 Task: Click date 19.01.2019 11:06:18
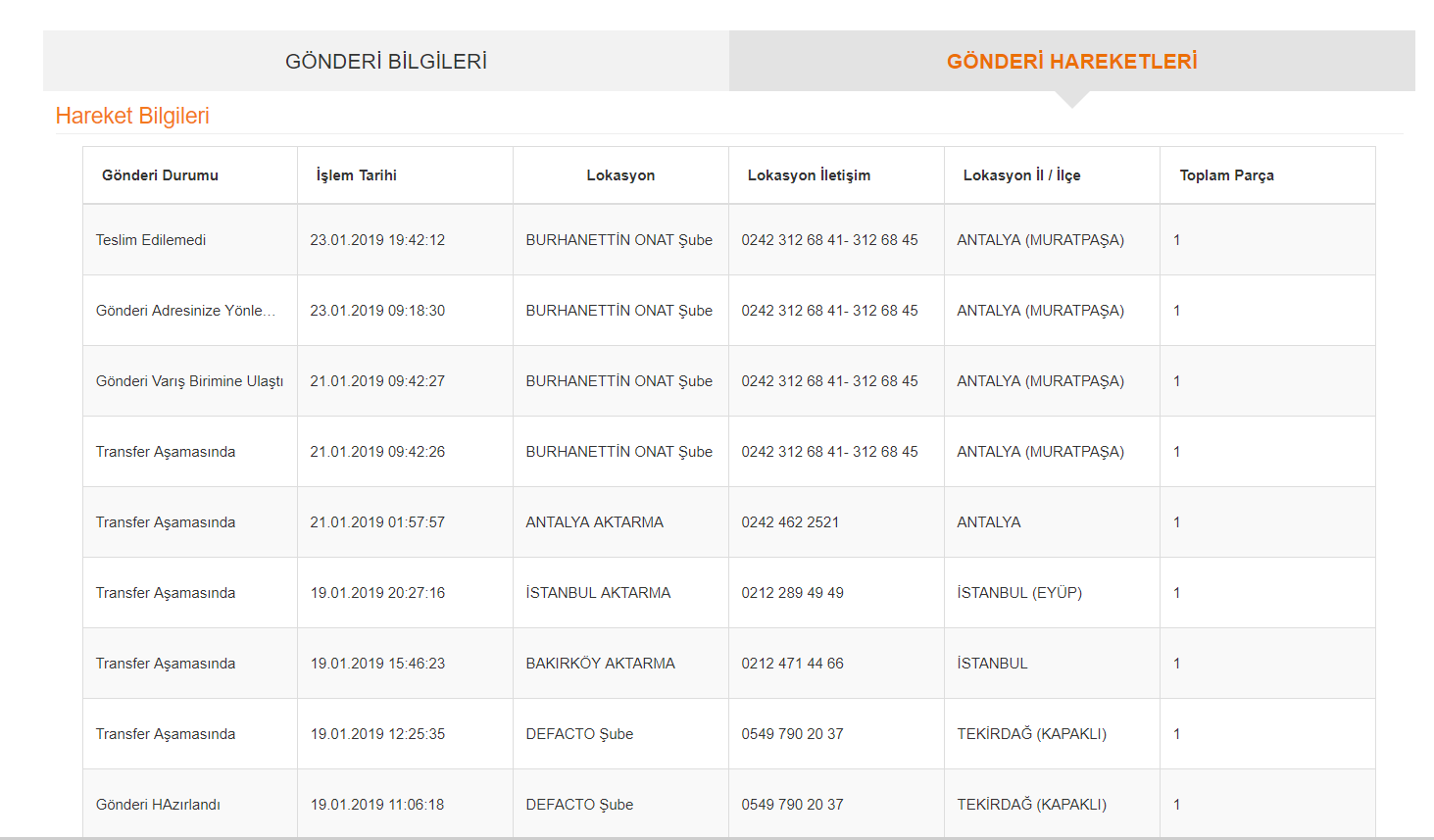click(x=377, y=805)
